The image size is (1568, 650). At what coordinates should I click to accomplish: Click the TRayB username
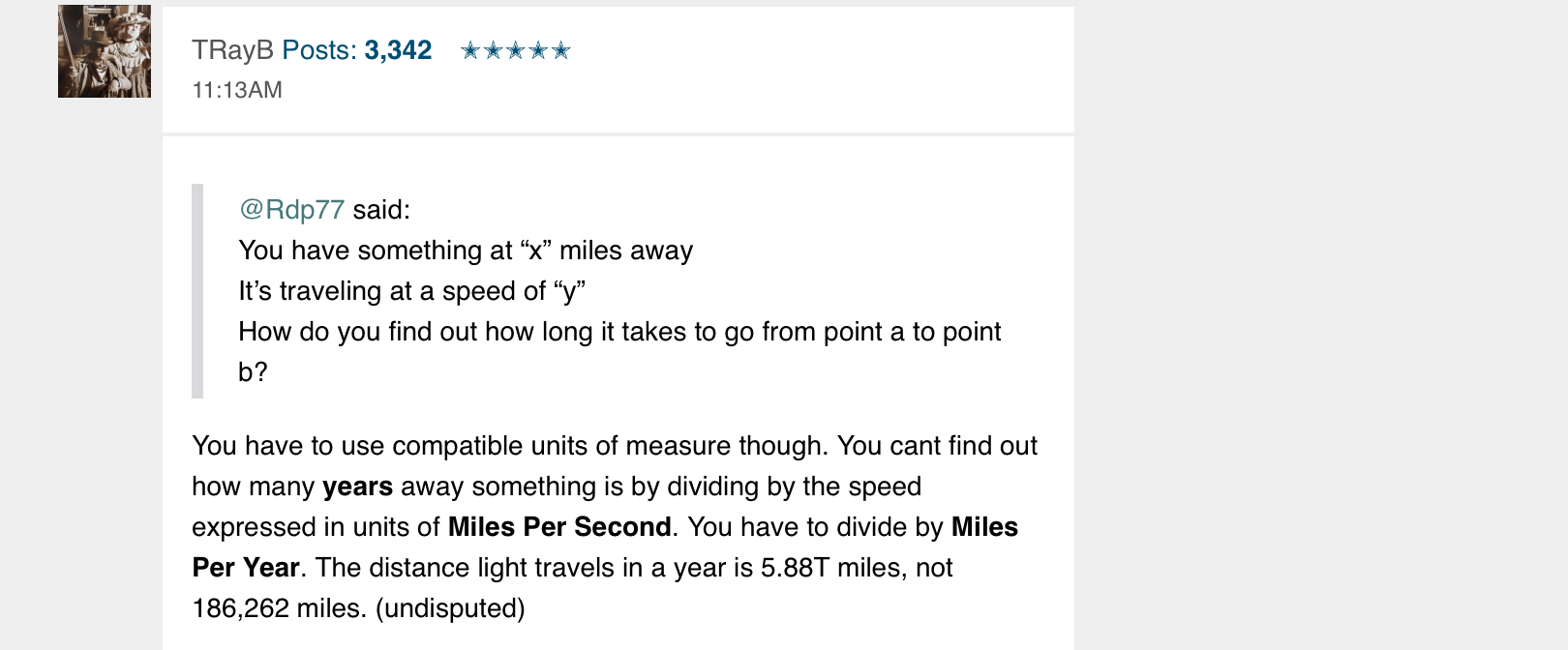coord(232,50)
